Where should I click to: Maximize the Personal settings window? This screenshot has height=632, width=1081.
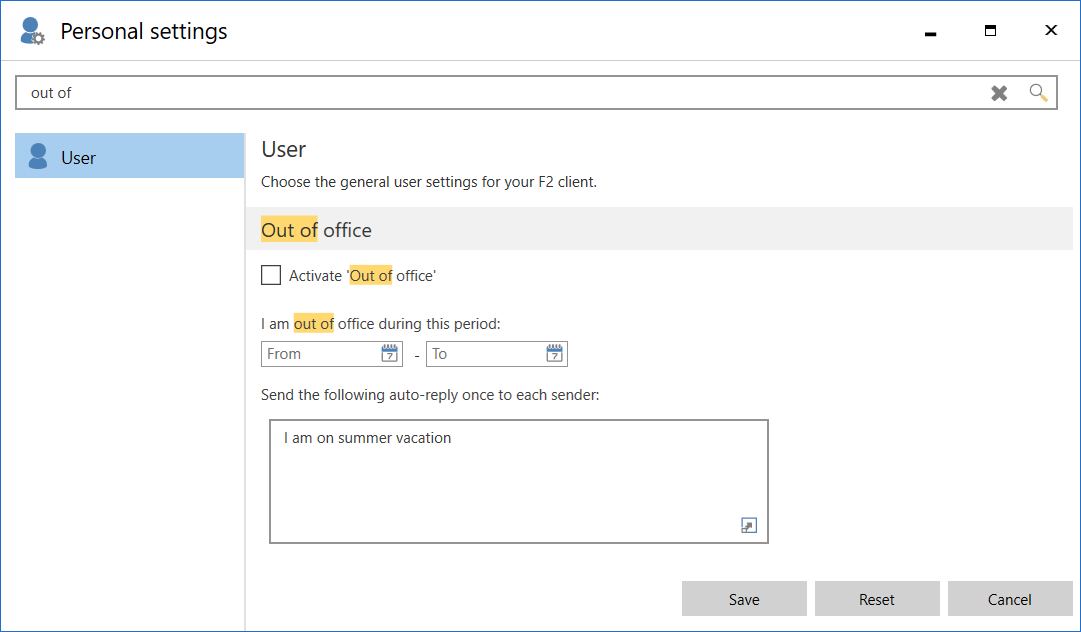tap(991, 30)
